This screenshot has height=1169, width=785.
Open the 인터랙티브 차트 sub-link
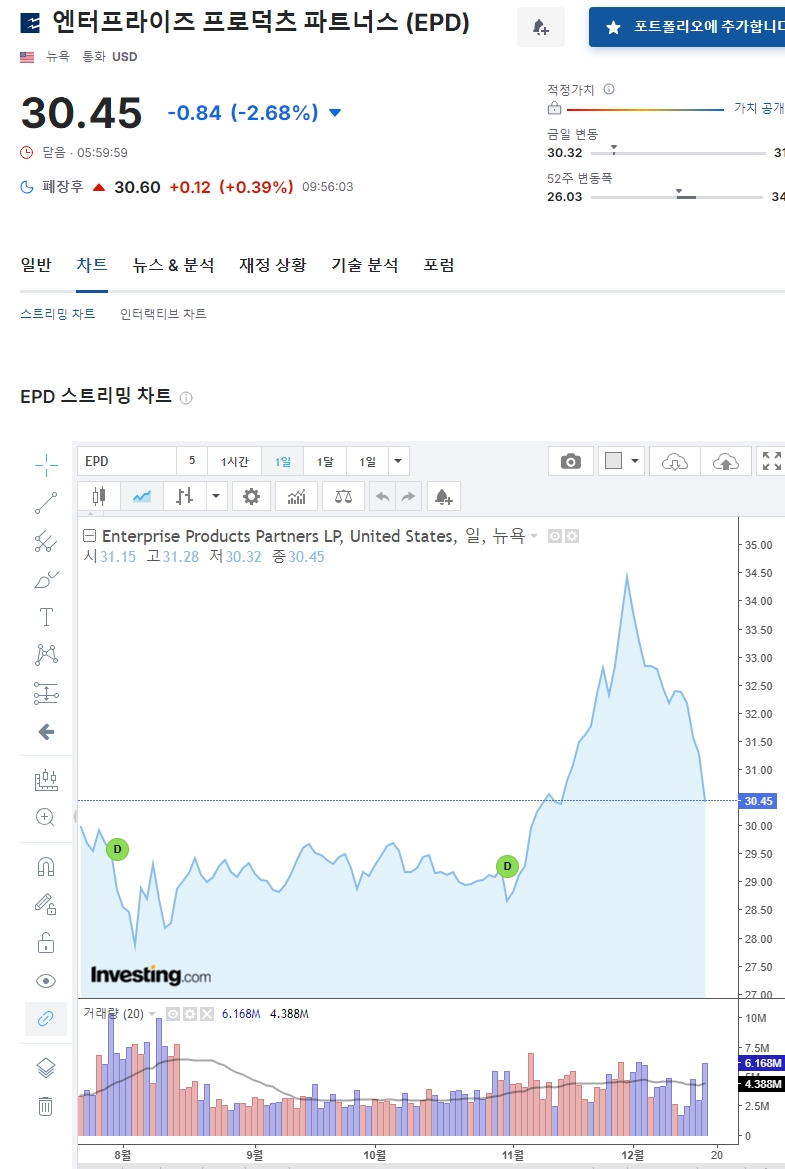(x=163, y=314)
